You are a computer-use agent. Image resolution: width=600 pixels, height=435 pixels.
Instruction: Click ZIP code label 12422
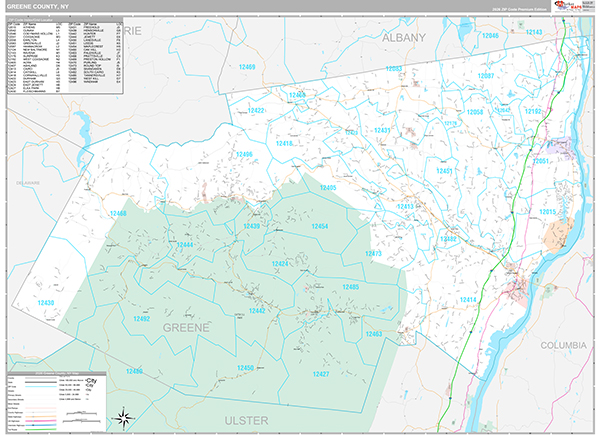tap(256, 111)
